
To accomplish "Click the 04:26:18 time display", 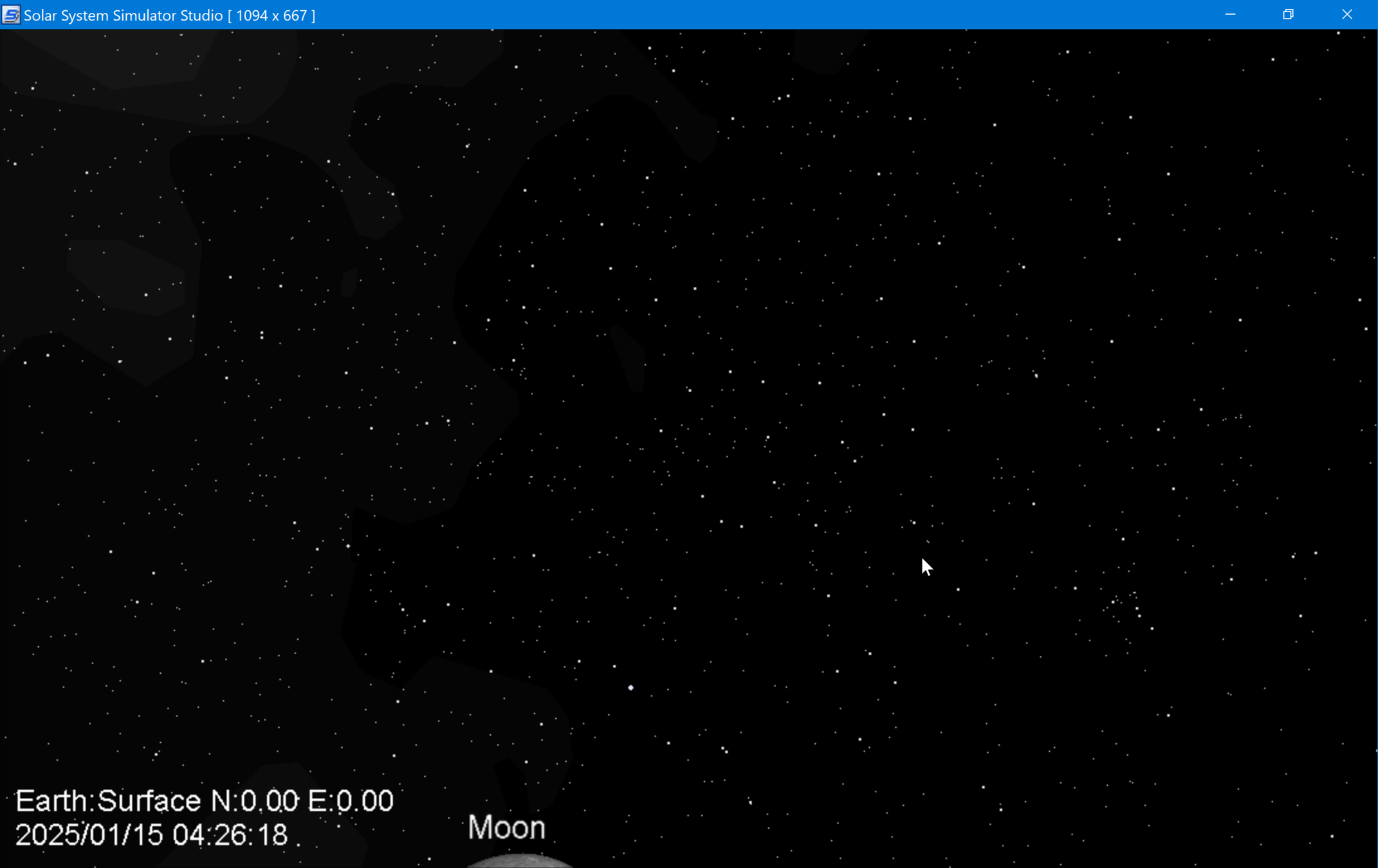I will click(230, 835).
